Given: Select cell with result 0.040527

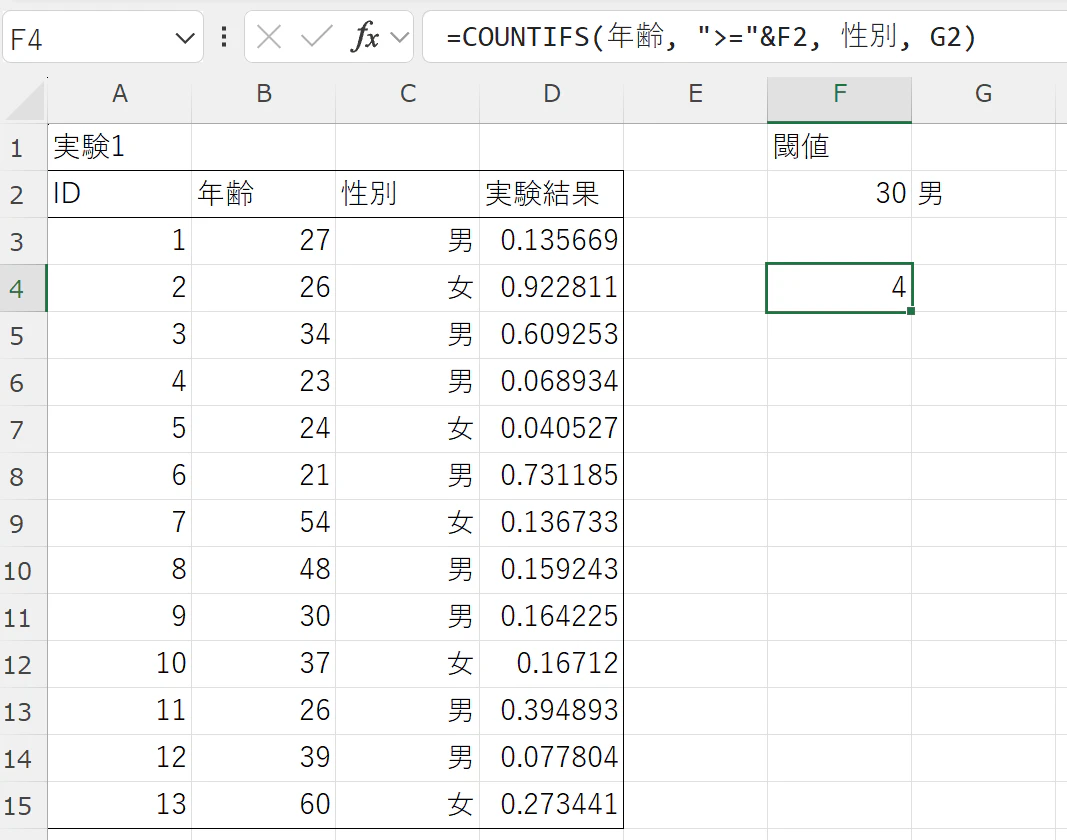Looking at the screenshot, I should pyautogui.click(x=552, y=429).
